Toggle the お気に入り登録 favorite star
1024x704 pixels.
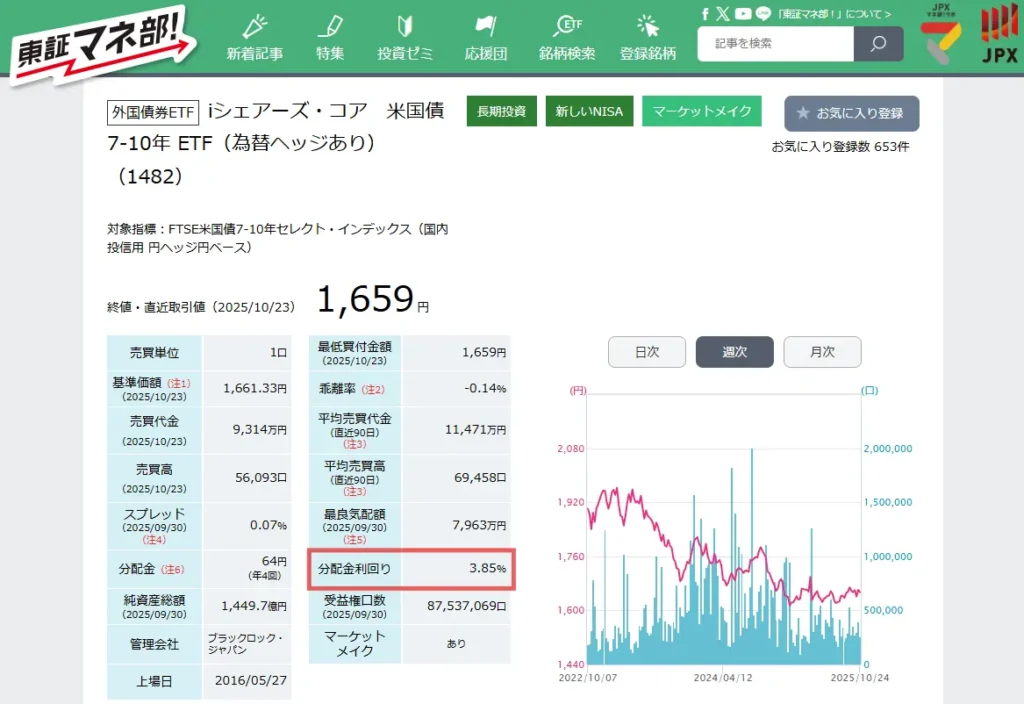coord(849,114)
